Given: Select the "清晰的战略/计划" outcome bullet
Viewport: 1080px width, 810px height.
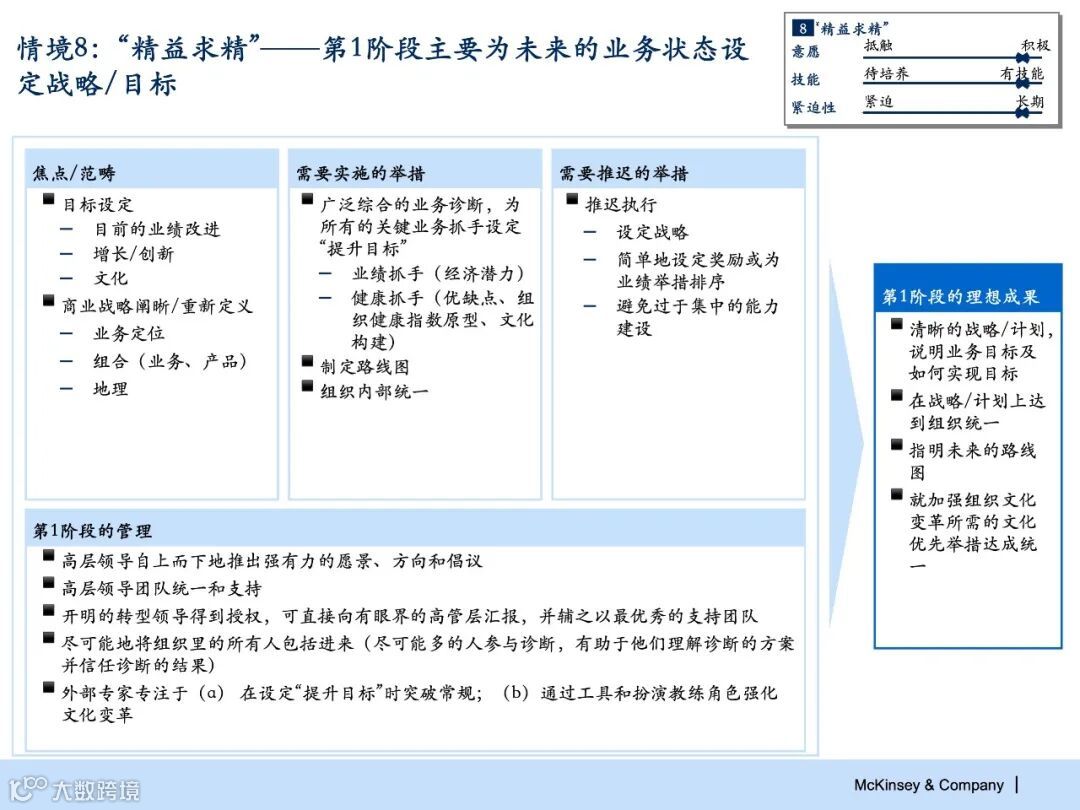Looking at the screenshot, I should point(982,352).
